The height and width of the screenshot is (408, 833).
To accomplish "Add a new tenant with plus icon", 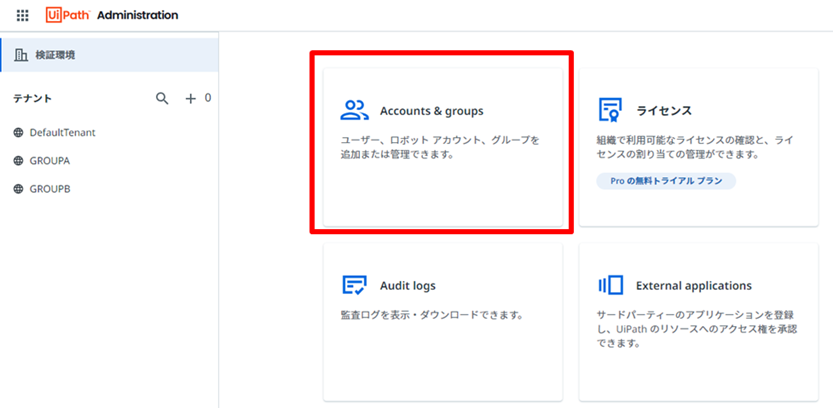I will tap(190, 99).
